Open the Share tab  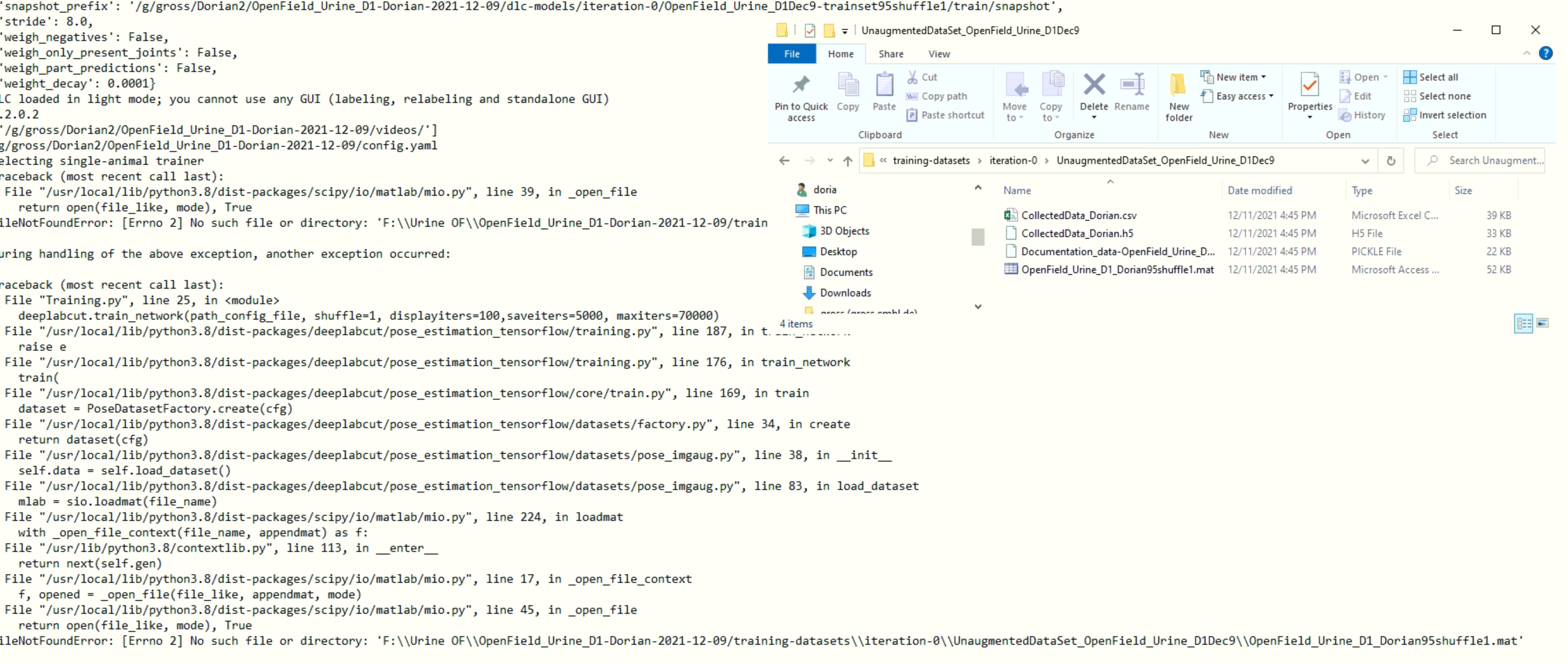coord(891,53)
